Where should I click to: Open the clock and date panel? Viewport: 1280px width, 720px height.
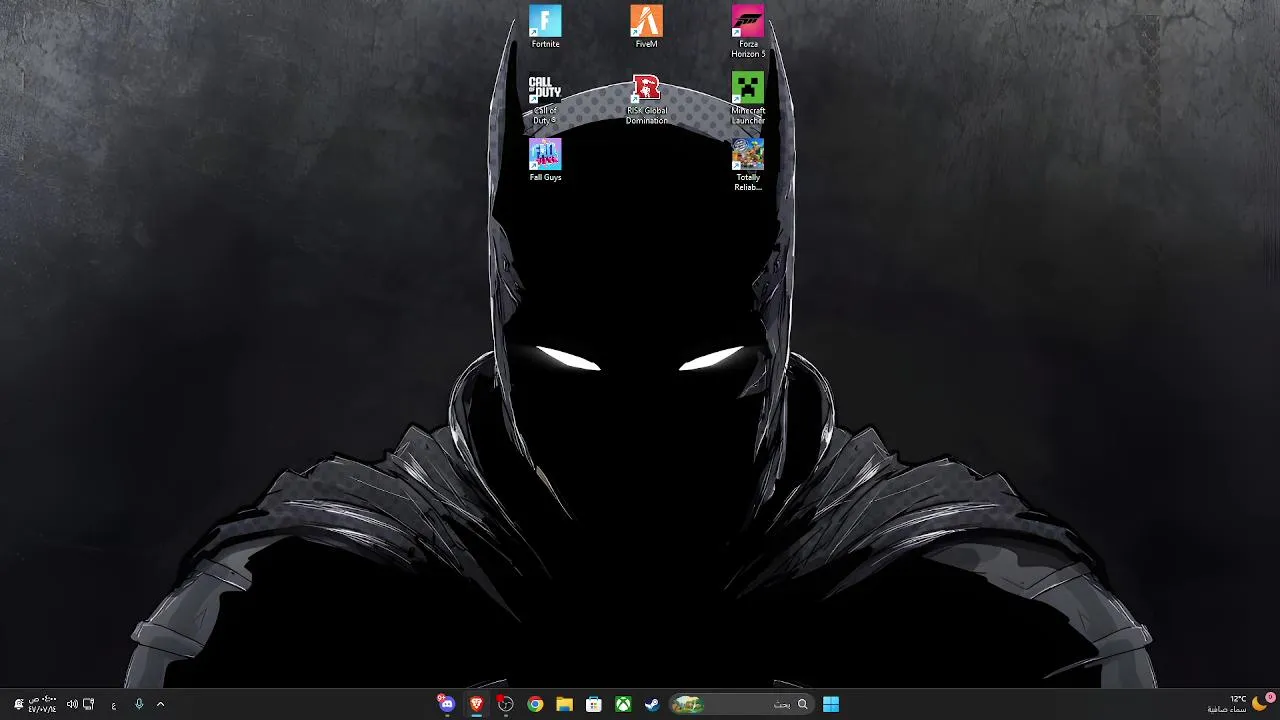pos(42,704)
